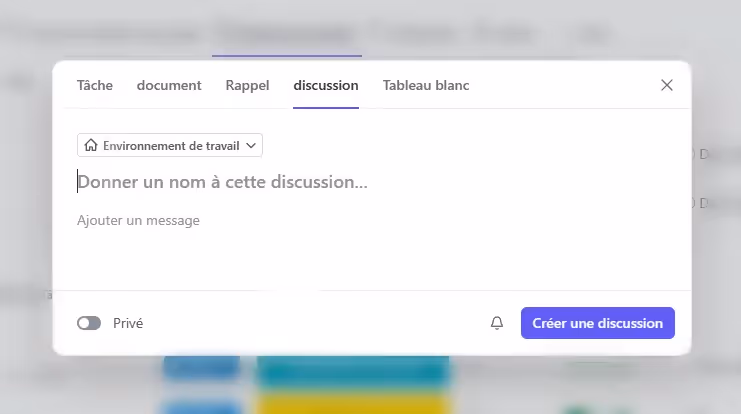Toggle the Privé switch on
Image resolution: width=741 pixels, height=414 pixels.
click(x=89, y=323)
